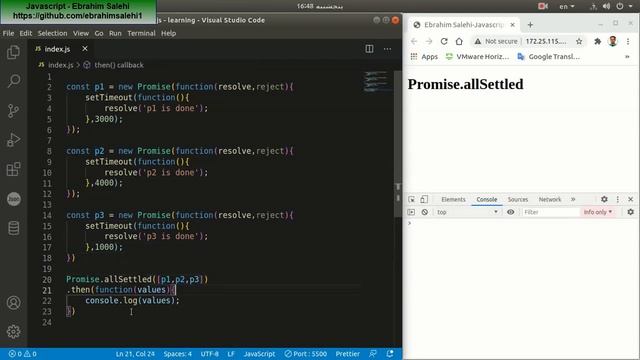Click the Chrome address bar URL
Viewport: 640px width, 360px height.
[546, 41]
